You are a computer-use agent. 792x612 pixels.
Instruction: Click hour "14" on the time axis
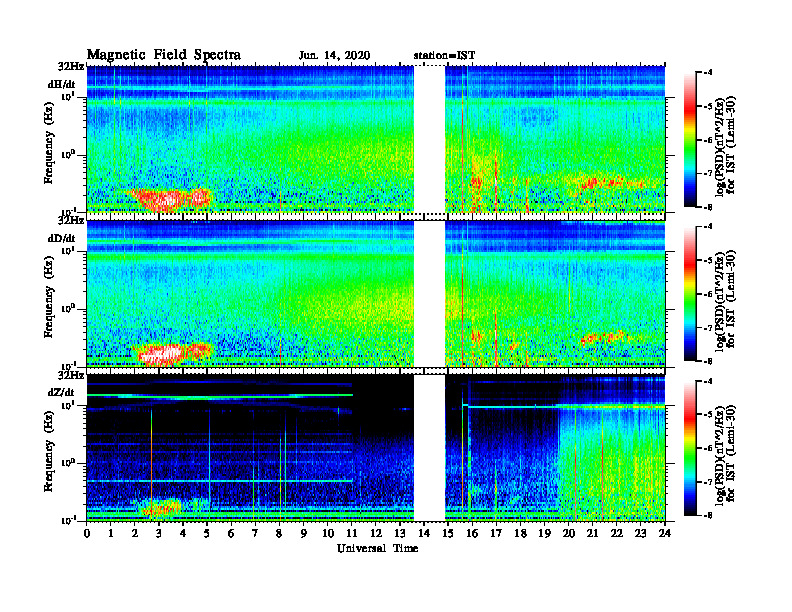[x=424, y=534]
